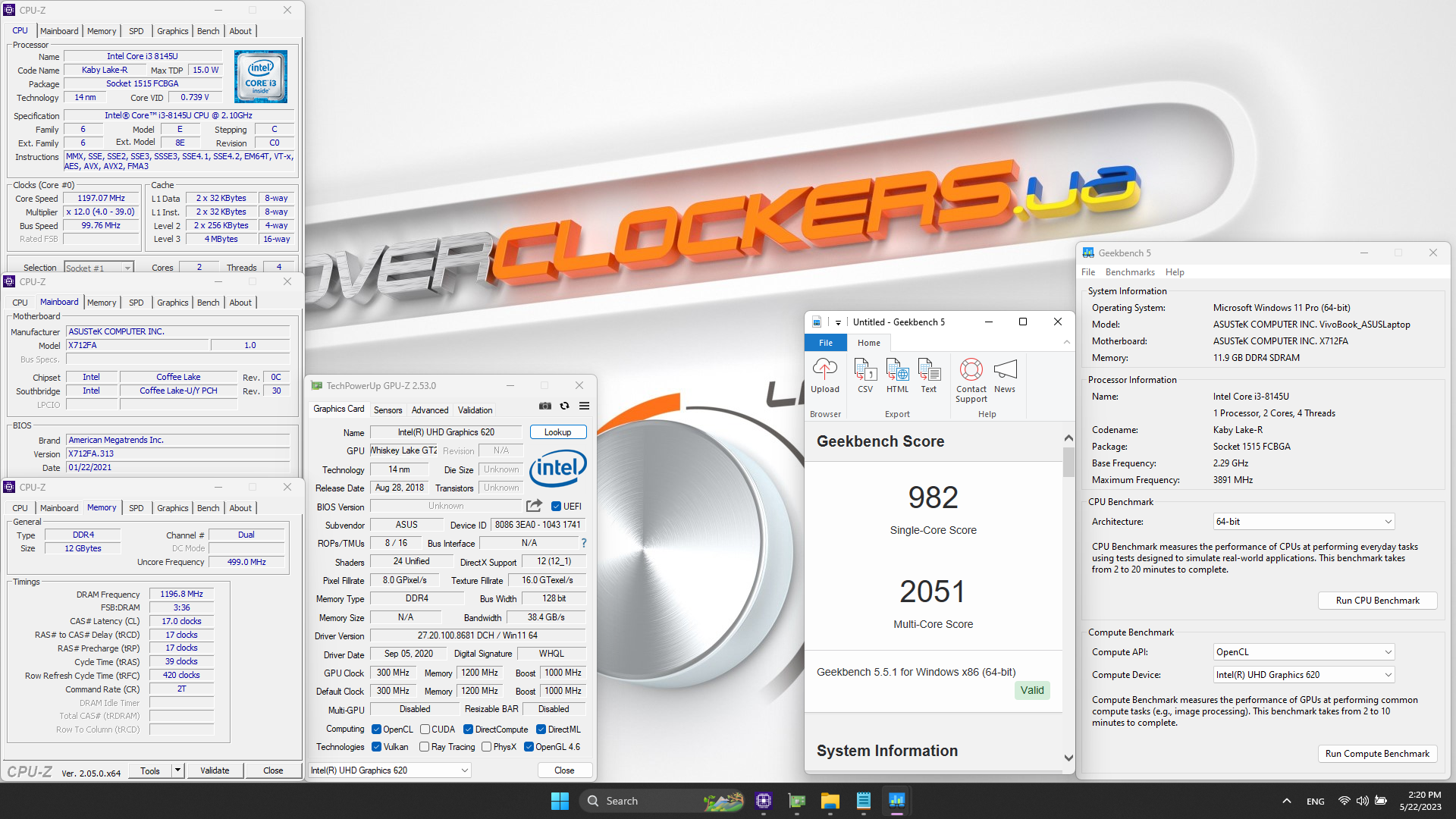Click the Intel logo in GPU-Z

pos(558,468)
